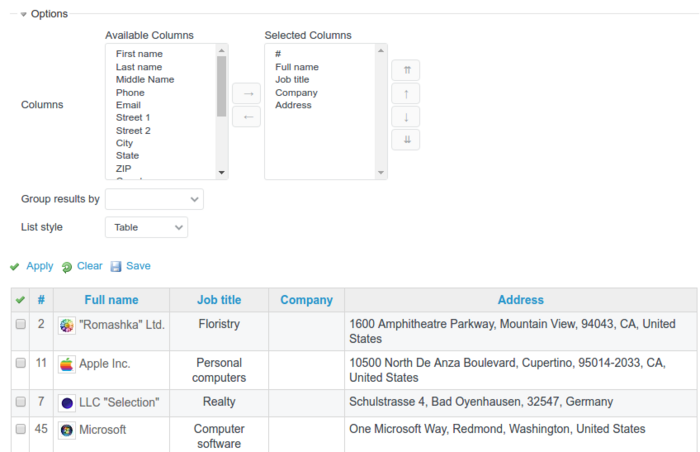This screenshot has width=700, height=452.
Task: Open the Group results by dropdown
Action: click(x=154, y=199)
